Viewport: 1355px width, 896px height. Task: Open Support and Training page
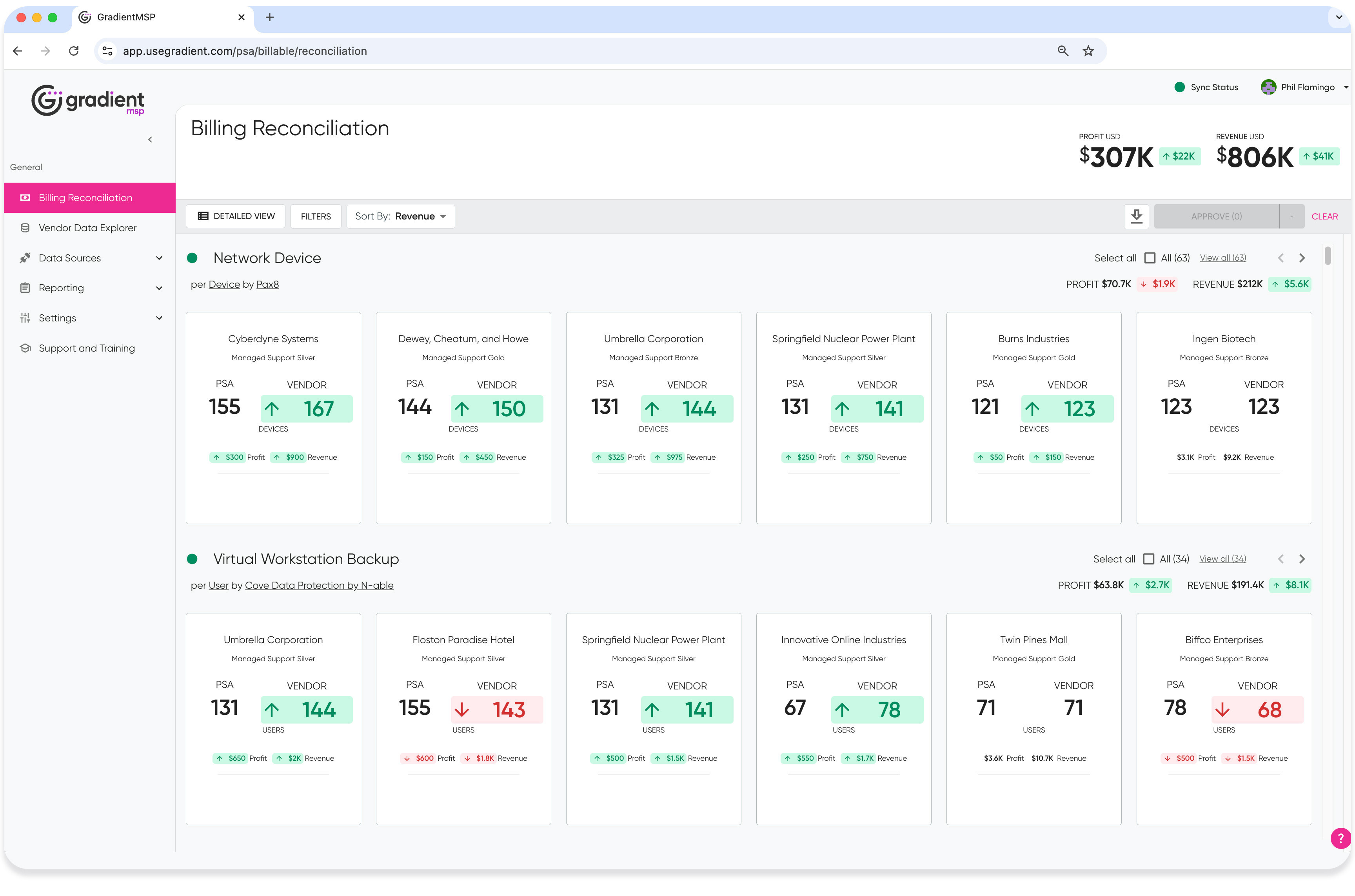86,348
